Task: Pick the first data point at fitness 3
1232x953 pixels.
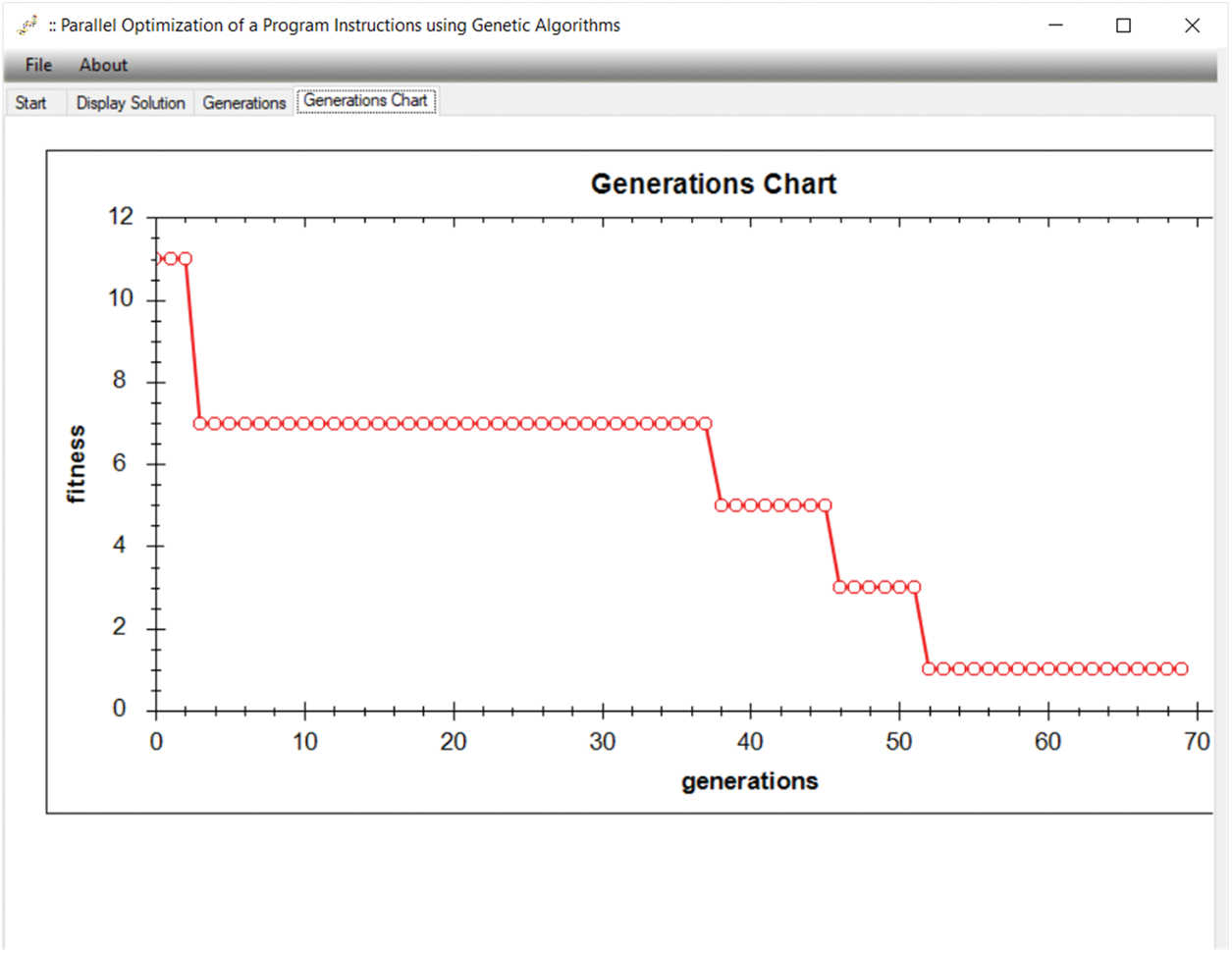Action: pyautogui.click(x=840, y=588)
